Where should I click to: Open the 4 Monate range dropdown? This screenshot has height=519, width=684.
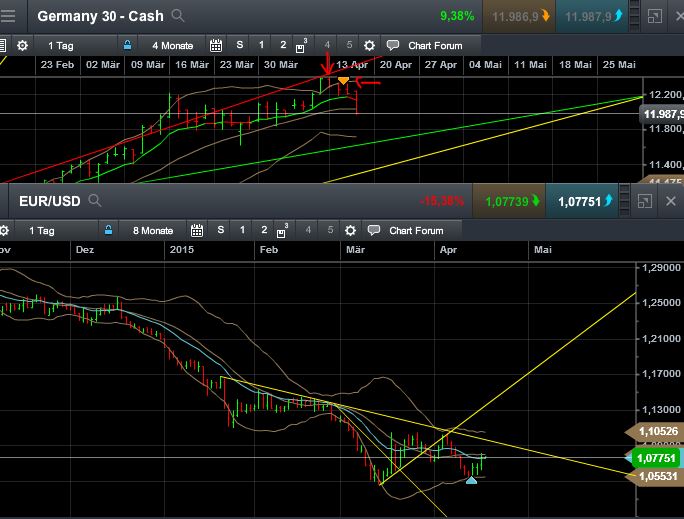point(173,45)
